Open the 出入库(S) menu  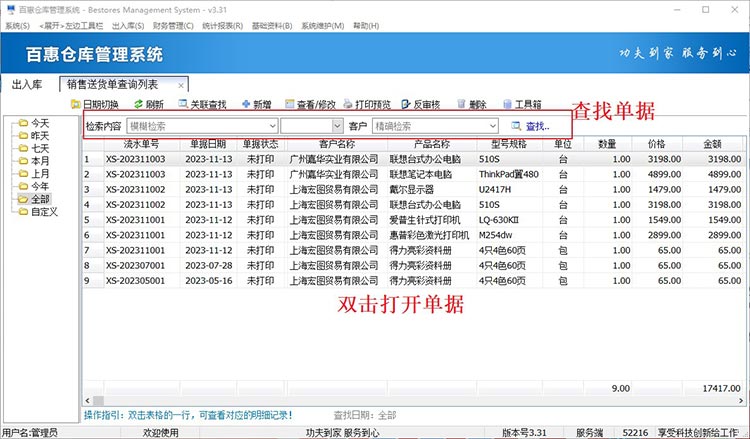[x=128, y=26]
